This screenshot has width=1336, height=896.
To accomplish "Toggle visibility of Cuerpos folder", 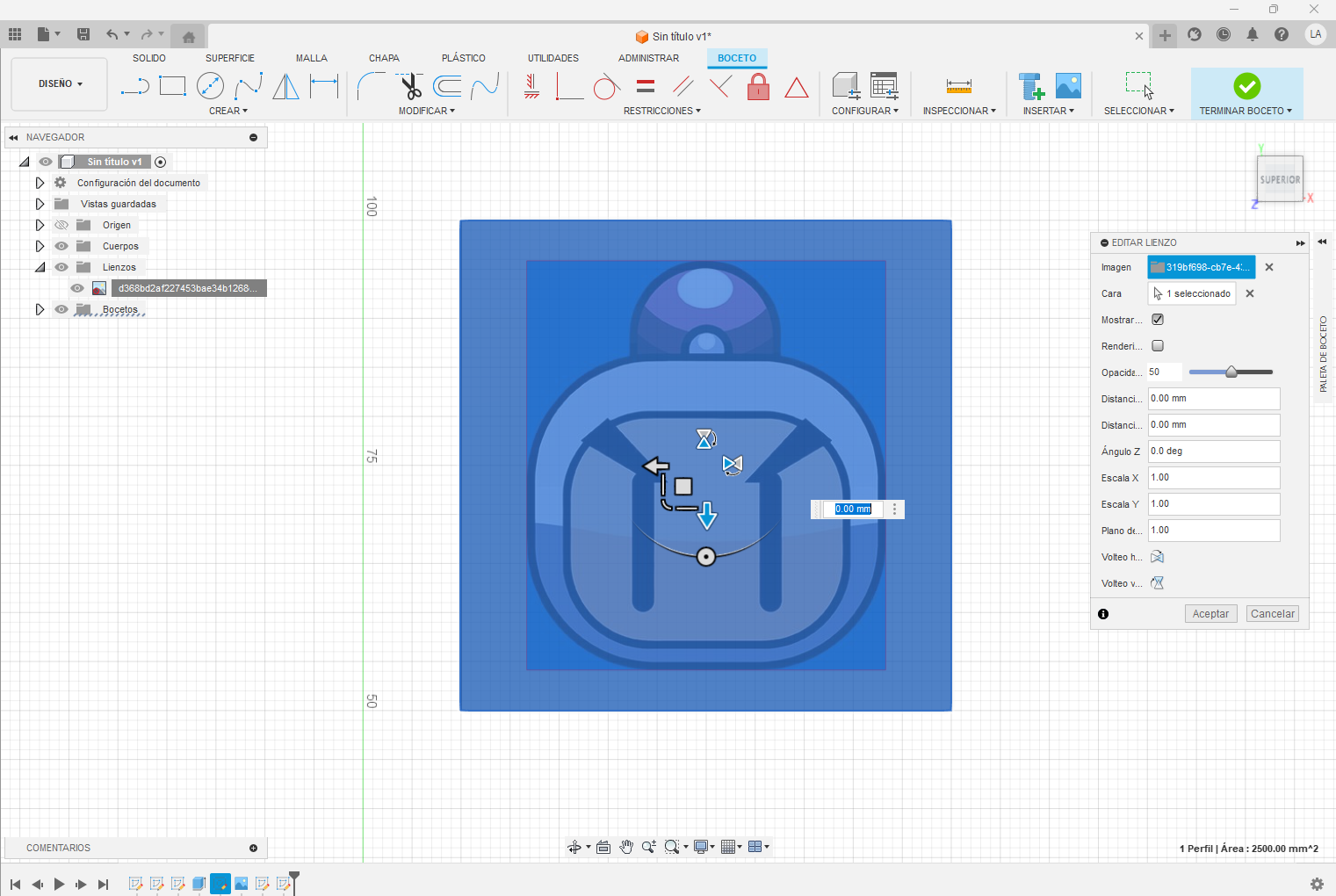I will click(x=61, y=246).
